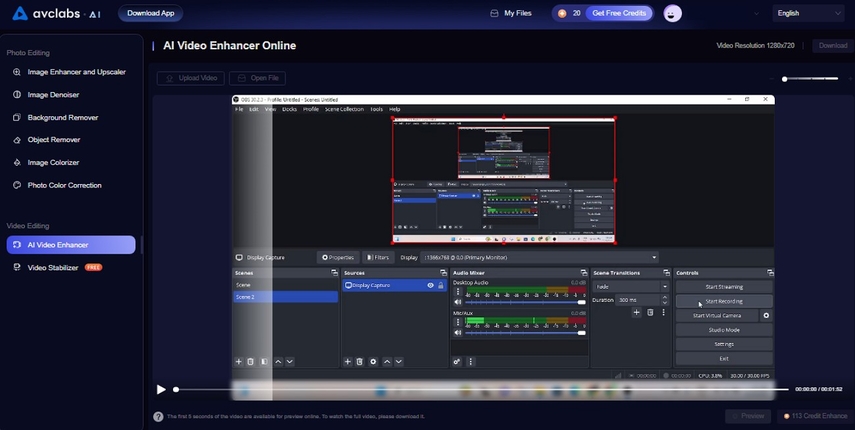Increase Duration with the stepper up arrow
The width and height of the screenshot is (855, 430).
(x=665, y=298)
